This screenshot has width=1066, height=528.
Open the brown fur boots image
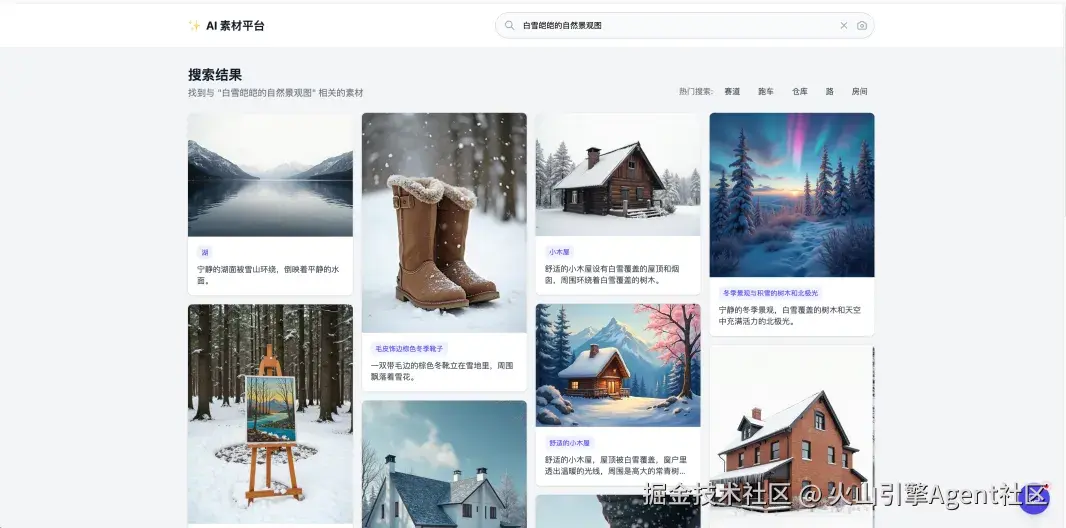(444, 223)
